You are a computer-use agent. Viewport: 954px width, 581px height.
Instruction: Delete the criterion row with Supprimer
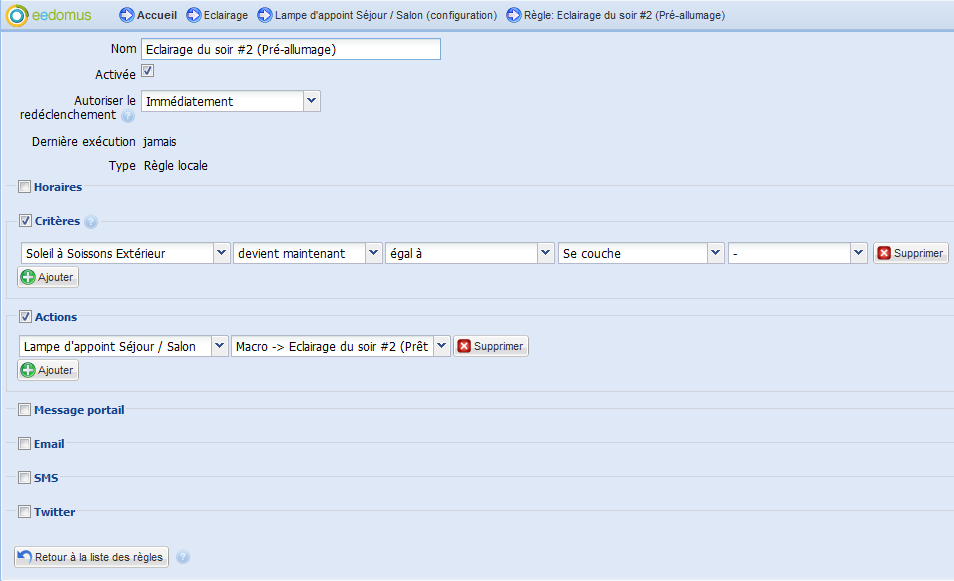click(x=910, y=253)
